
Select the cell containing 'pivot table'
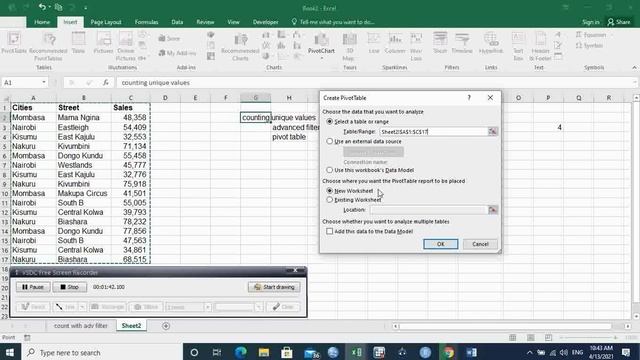coord(289,137)
